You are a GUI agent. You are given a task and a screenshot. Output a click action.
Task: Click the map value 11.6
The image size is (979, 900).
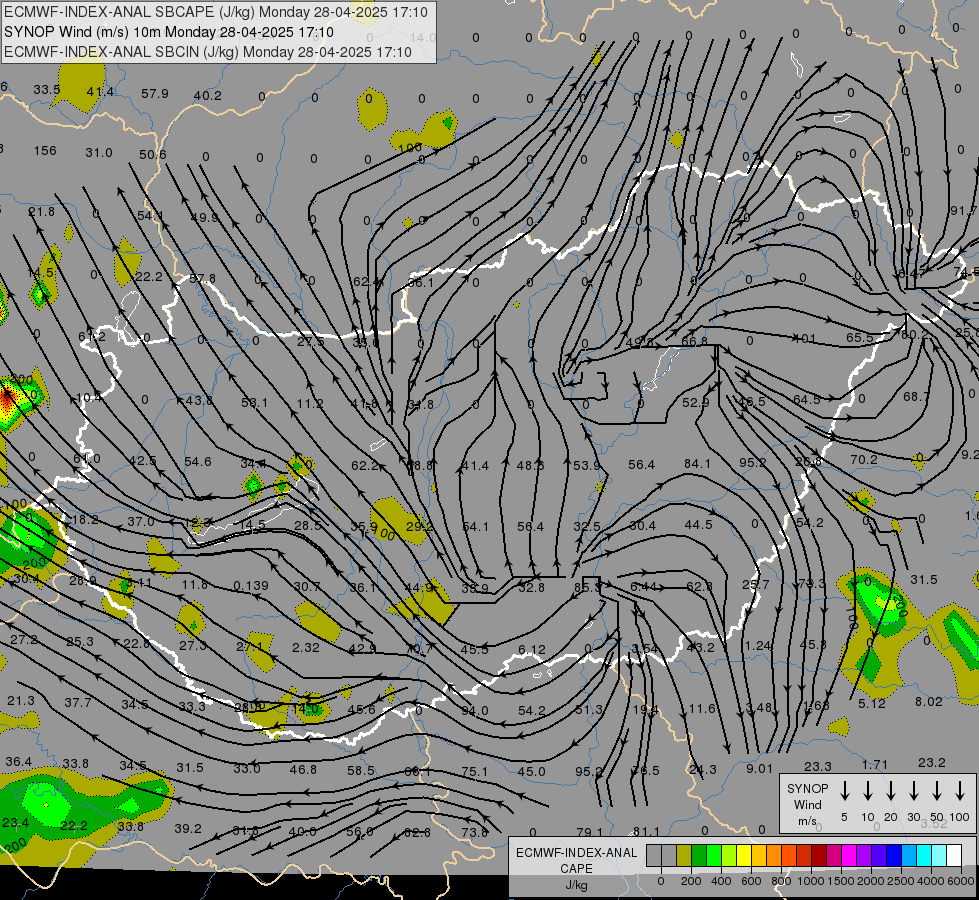pos(702,708)
